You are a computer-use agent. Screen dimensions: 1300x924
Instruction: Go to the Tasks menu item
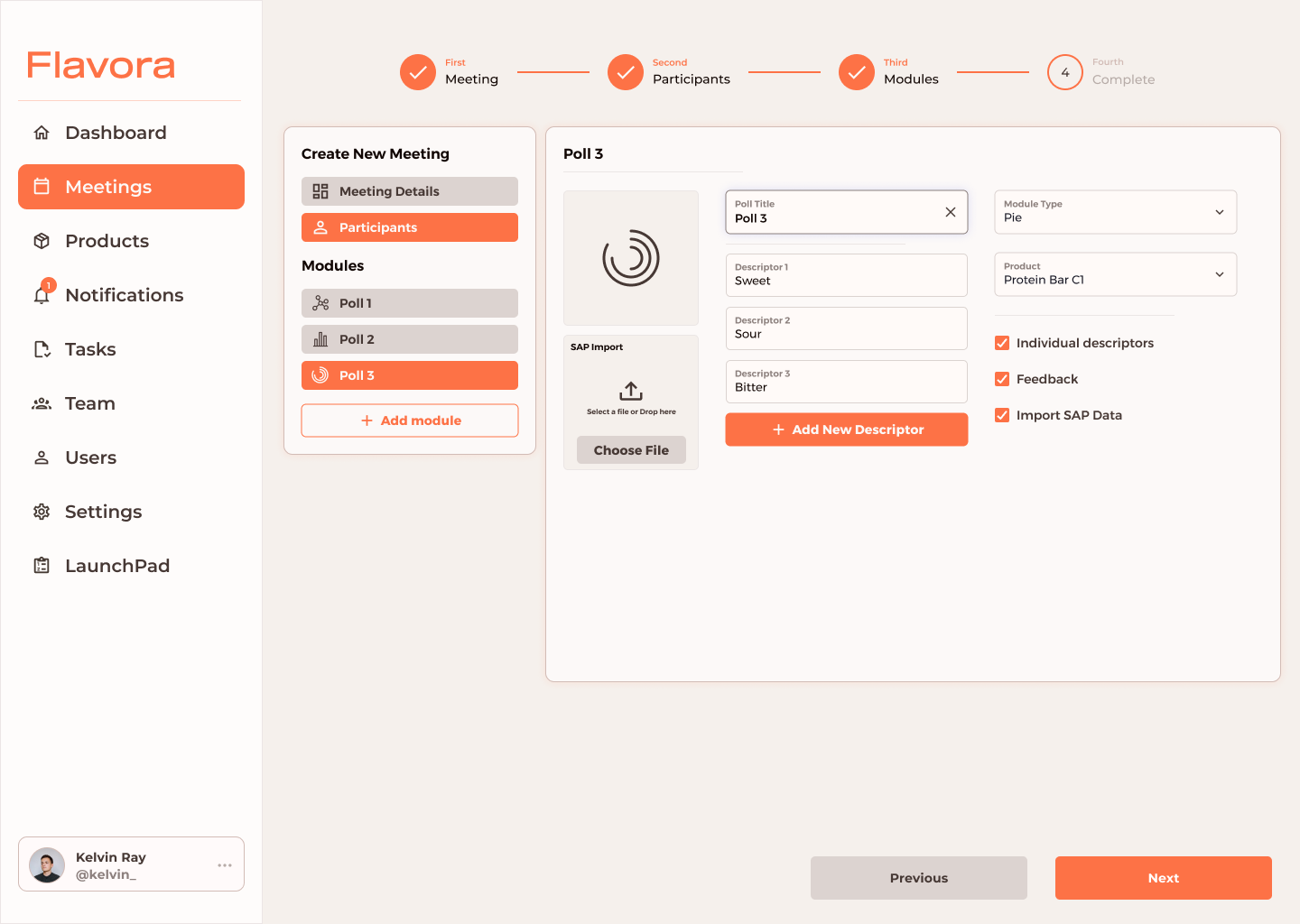90,349
